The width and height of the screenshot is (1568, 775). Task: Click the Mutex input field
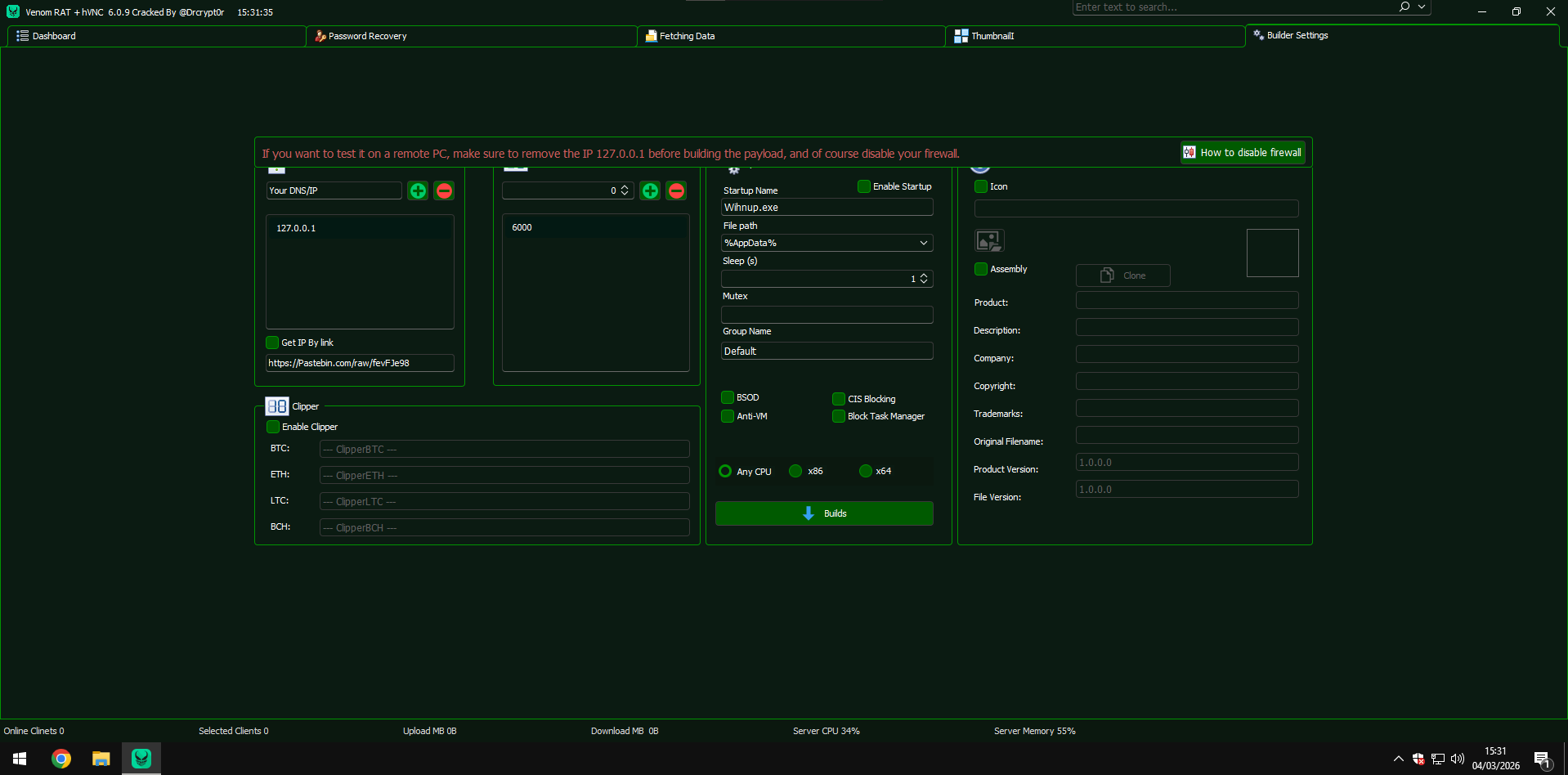[827, 315]
